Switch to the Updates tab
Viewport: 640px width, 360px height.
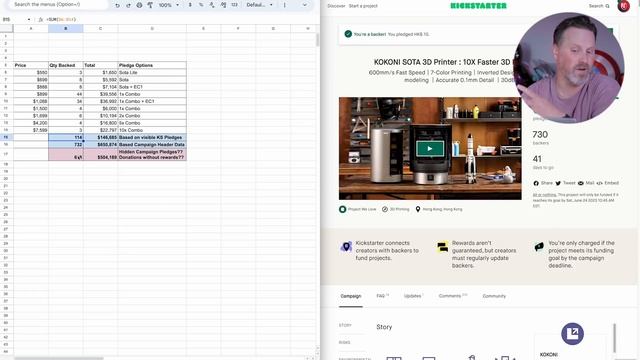pos(413,296)
